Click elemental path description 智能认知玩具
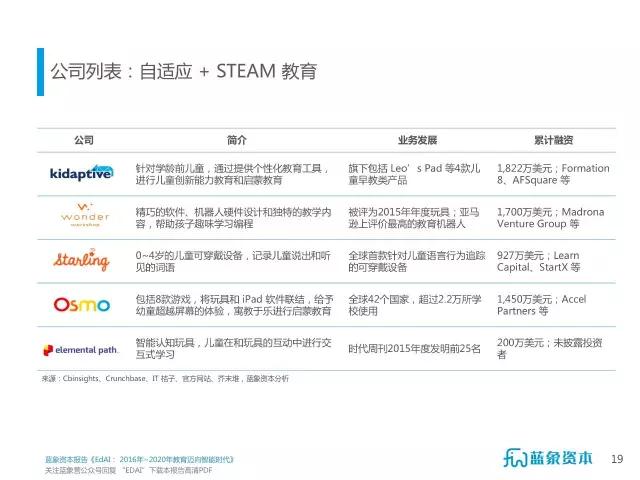This screenshot has height=480, width=640. pos(233,349)
